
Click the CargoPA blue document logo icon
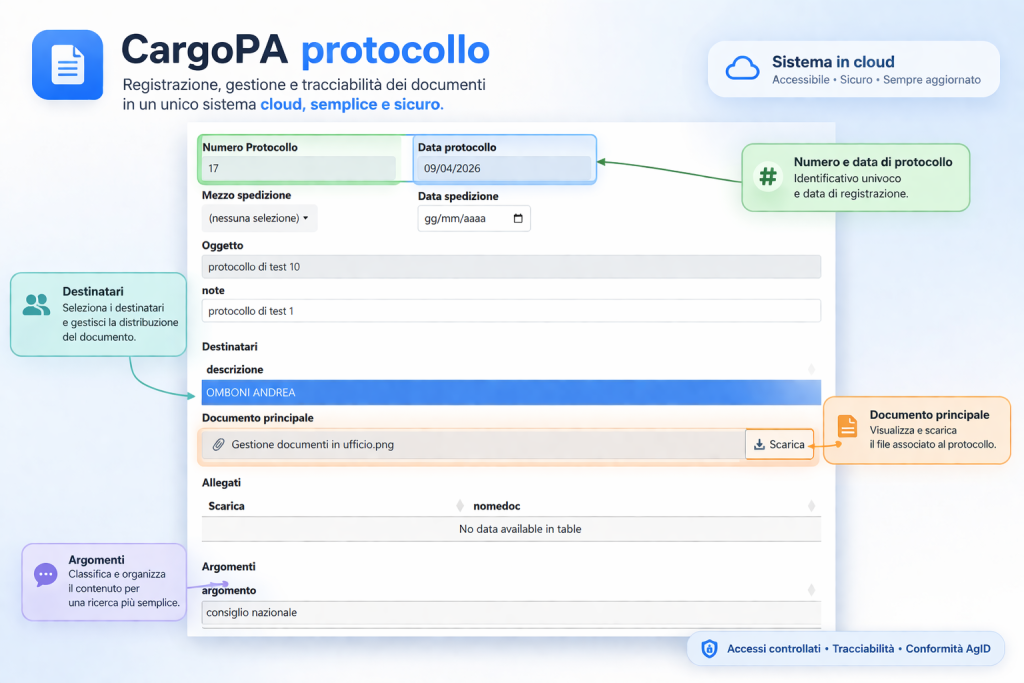67,65
